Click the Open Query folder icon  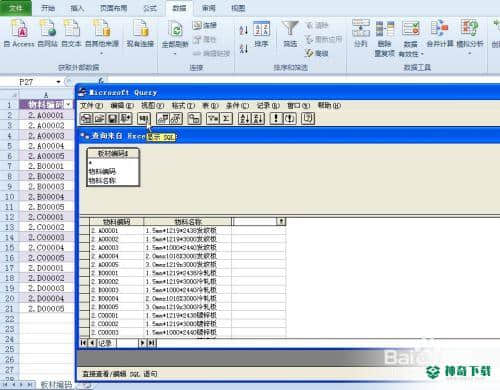click(x=99, y=118)
